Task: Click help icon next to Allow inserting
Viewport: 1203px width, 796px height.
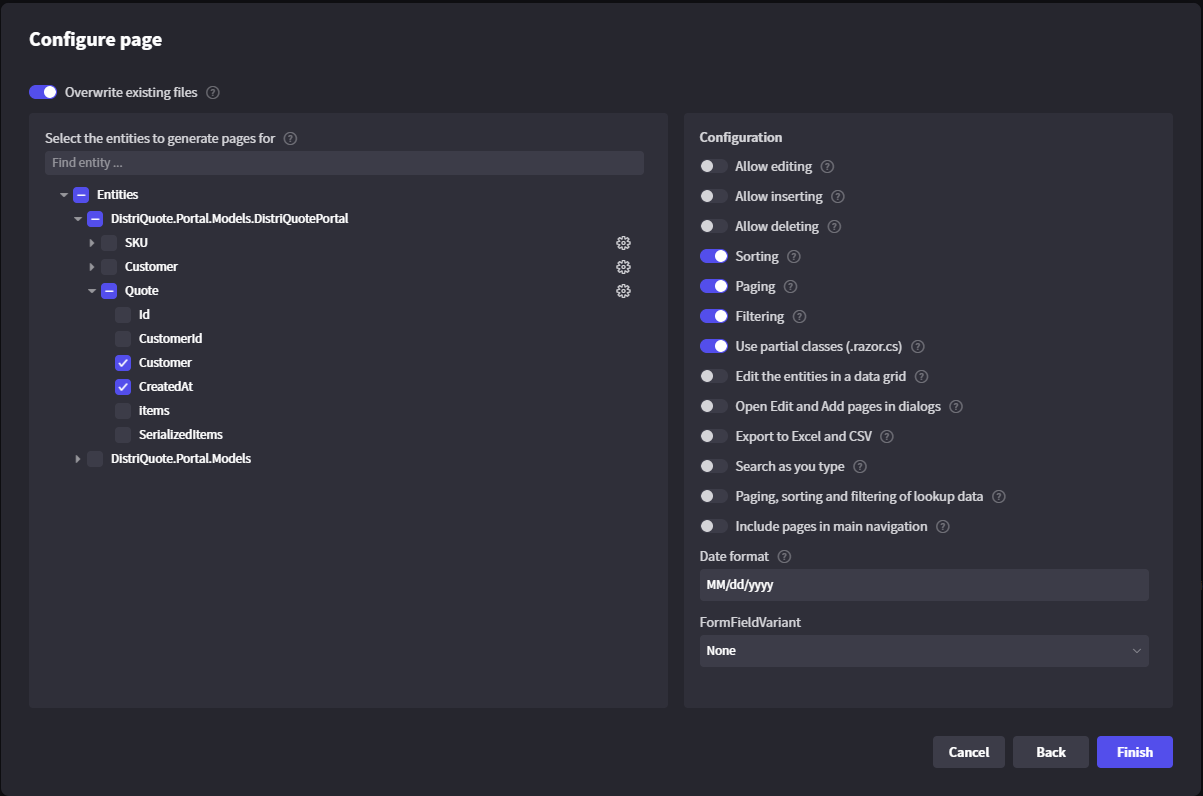Action: 838,197
